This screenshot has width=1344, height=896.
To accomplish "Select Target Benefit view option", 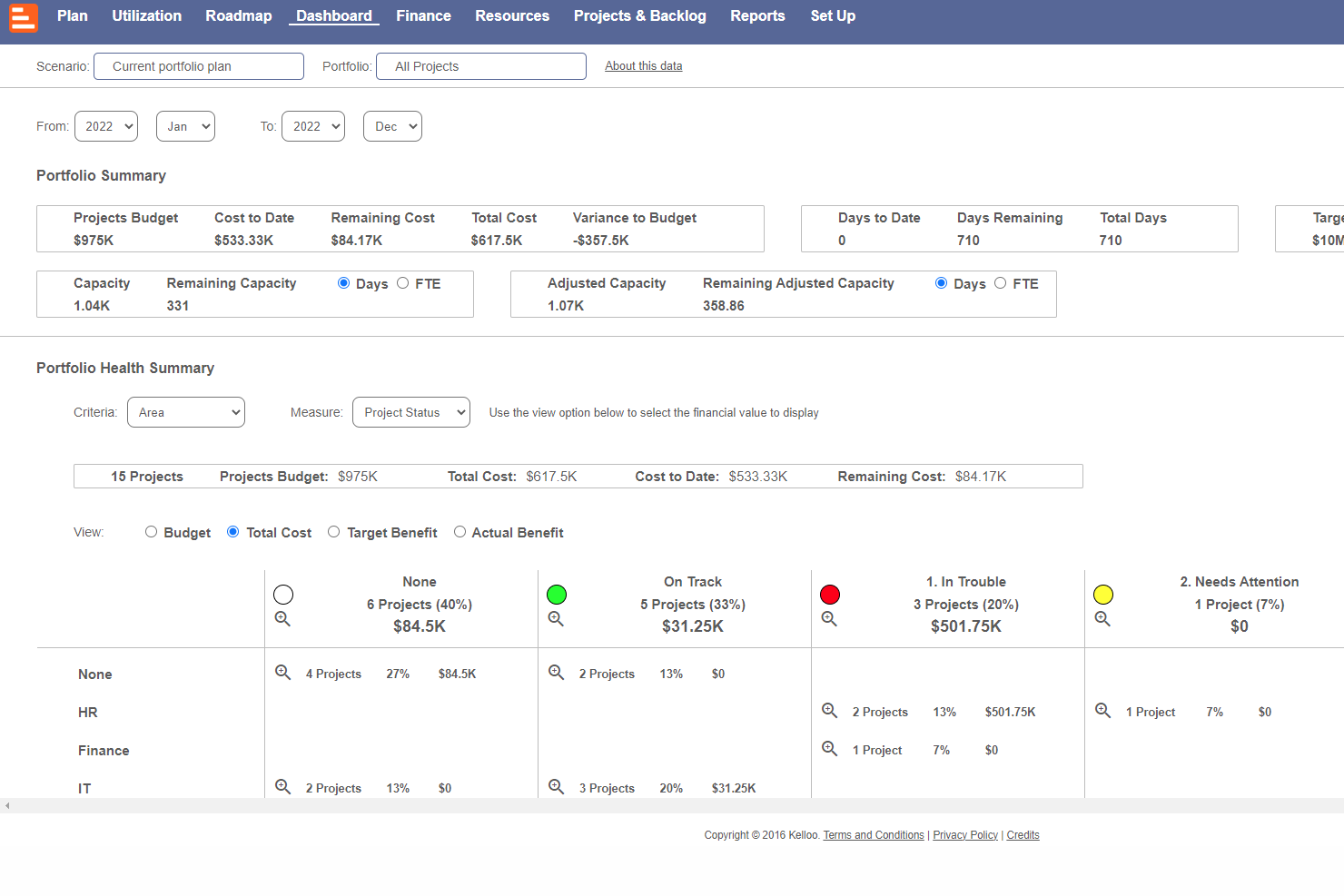I will point(334,532).
